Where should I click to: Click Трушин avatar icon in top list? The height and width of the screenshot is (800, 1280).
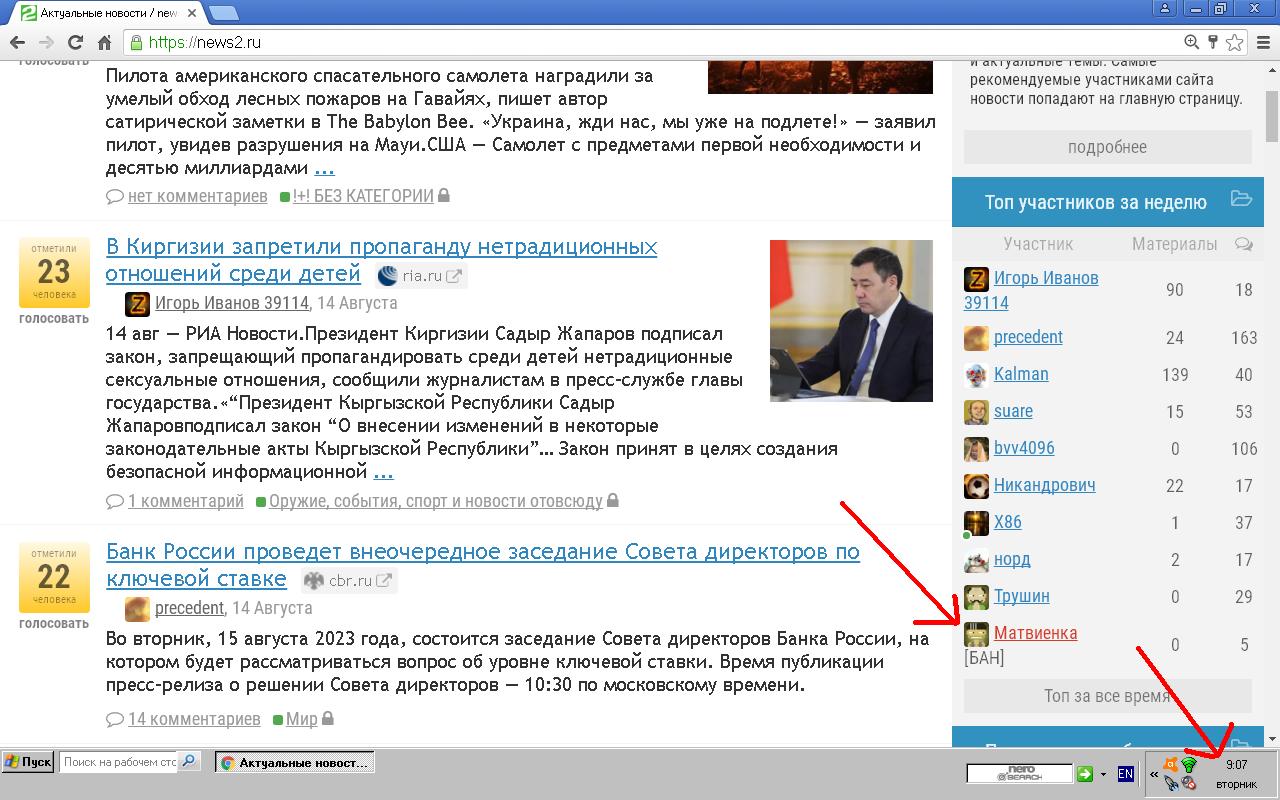pyautogui.click(x=976, y=597)
